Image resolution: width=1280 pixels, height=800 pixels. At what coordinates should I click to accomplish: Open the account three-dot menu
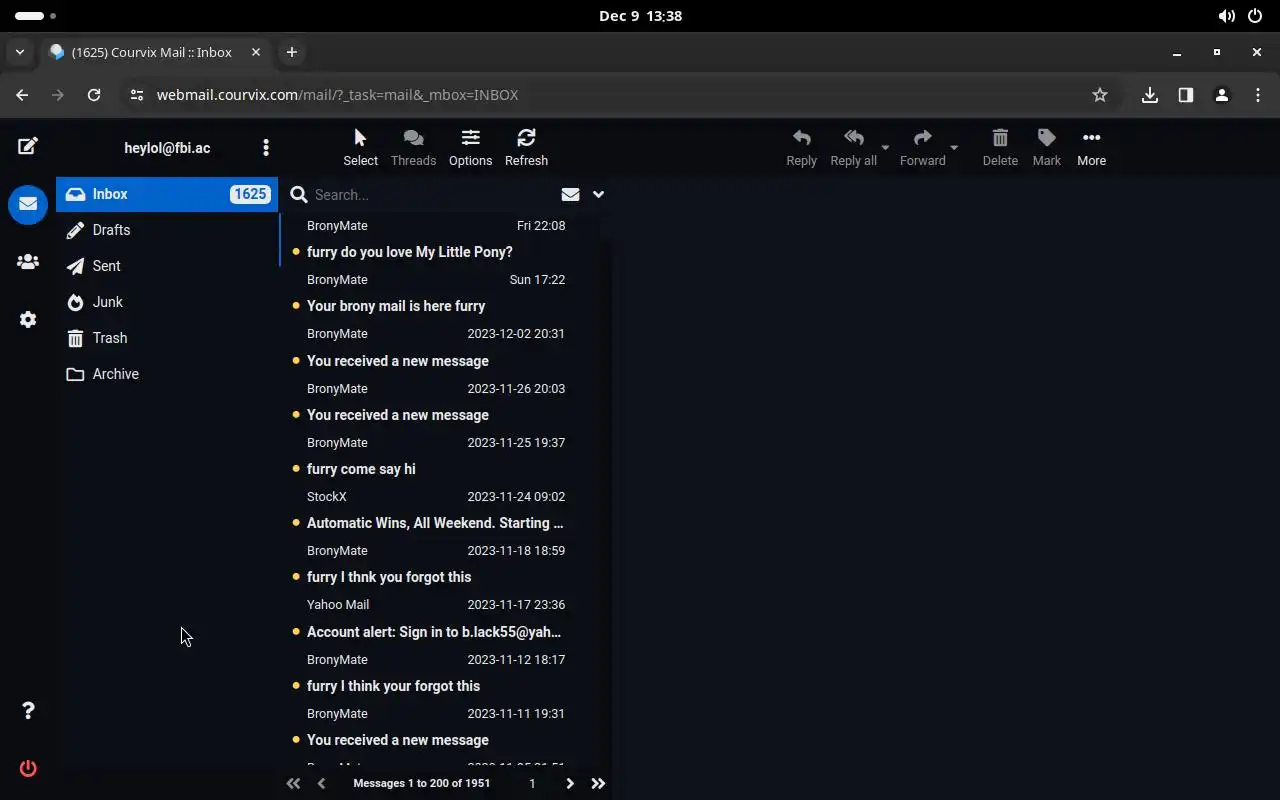265,148
